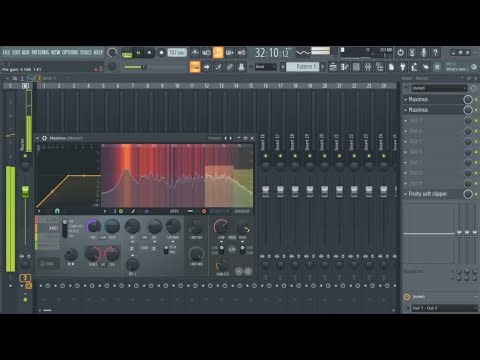Select the MID band in Maximus

49,228
